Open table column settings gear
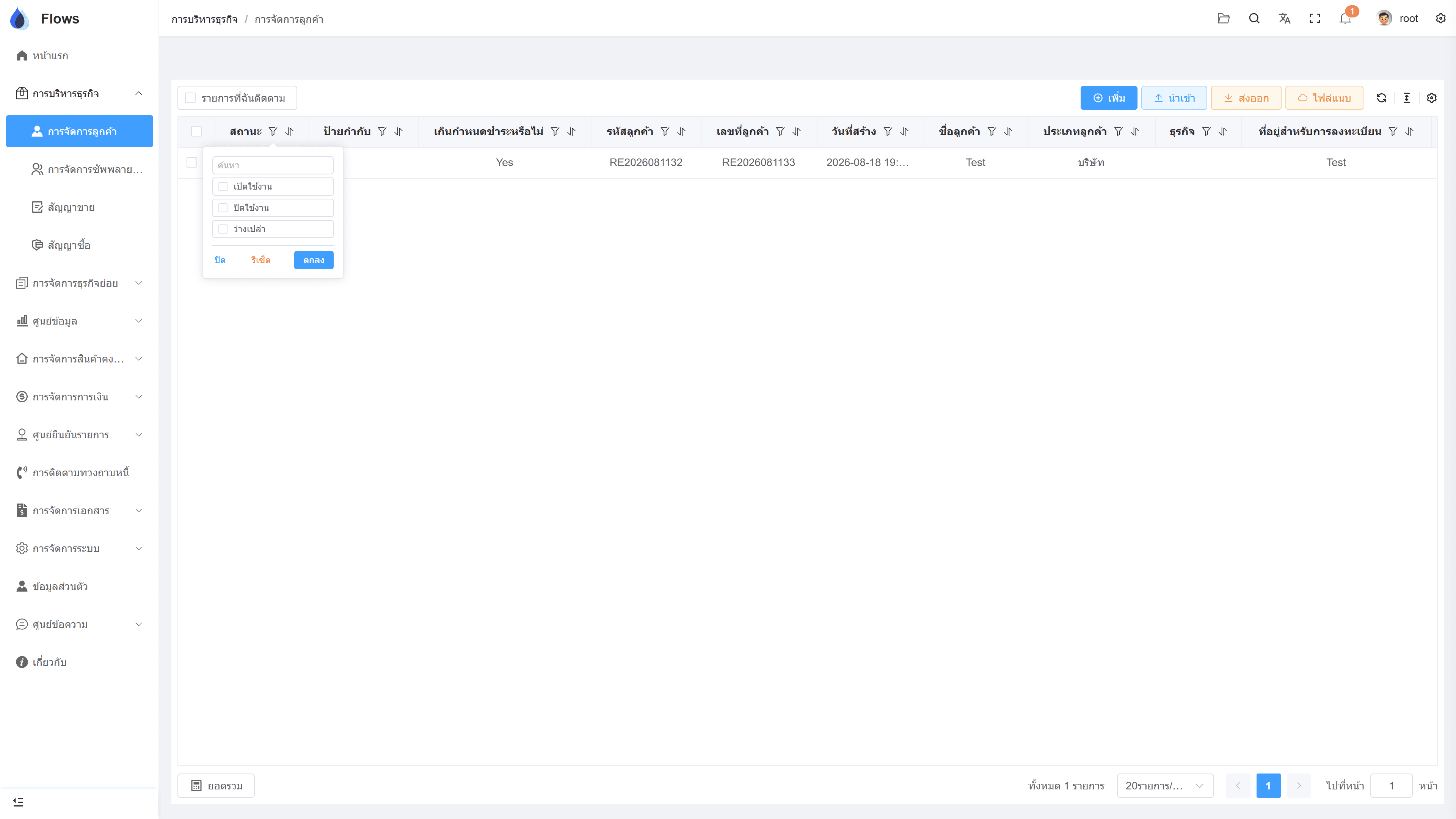The image size is (1456, 819). (1431, 98)
